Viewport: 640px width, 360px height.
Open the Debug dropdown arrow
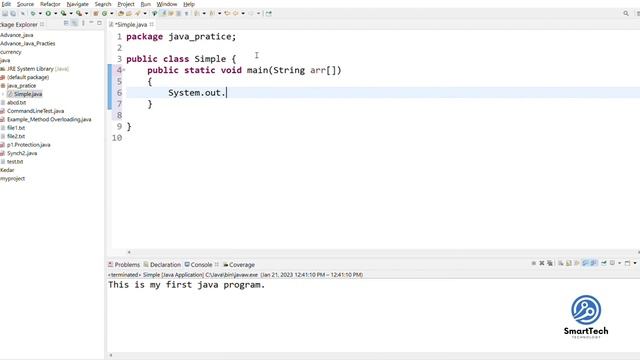point(40,13)
